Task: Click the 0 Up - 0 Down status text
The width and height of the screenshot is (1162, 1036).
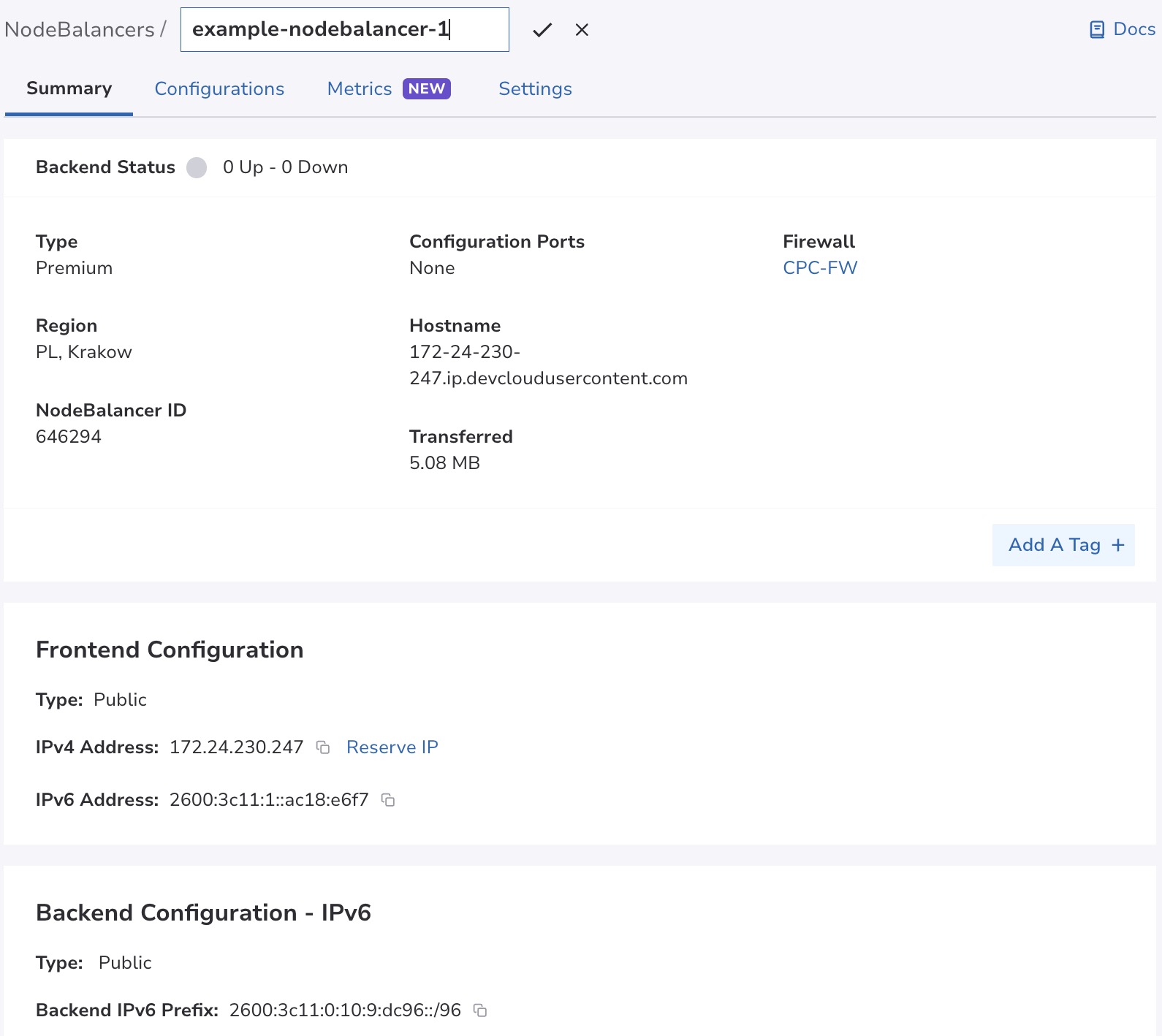Action: (x=286, y=167)
